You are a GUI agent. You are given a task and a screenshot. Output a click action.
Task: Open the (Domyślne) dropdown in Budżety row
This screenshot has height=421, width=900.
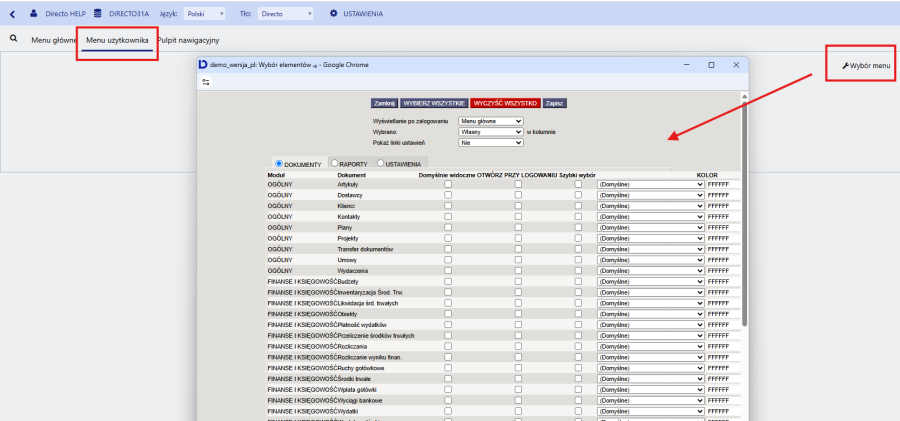click(650, 281)
